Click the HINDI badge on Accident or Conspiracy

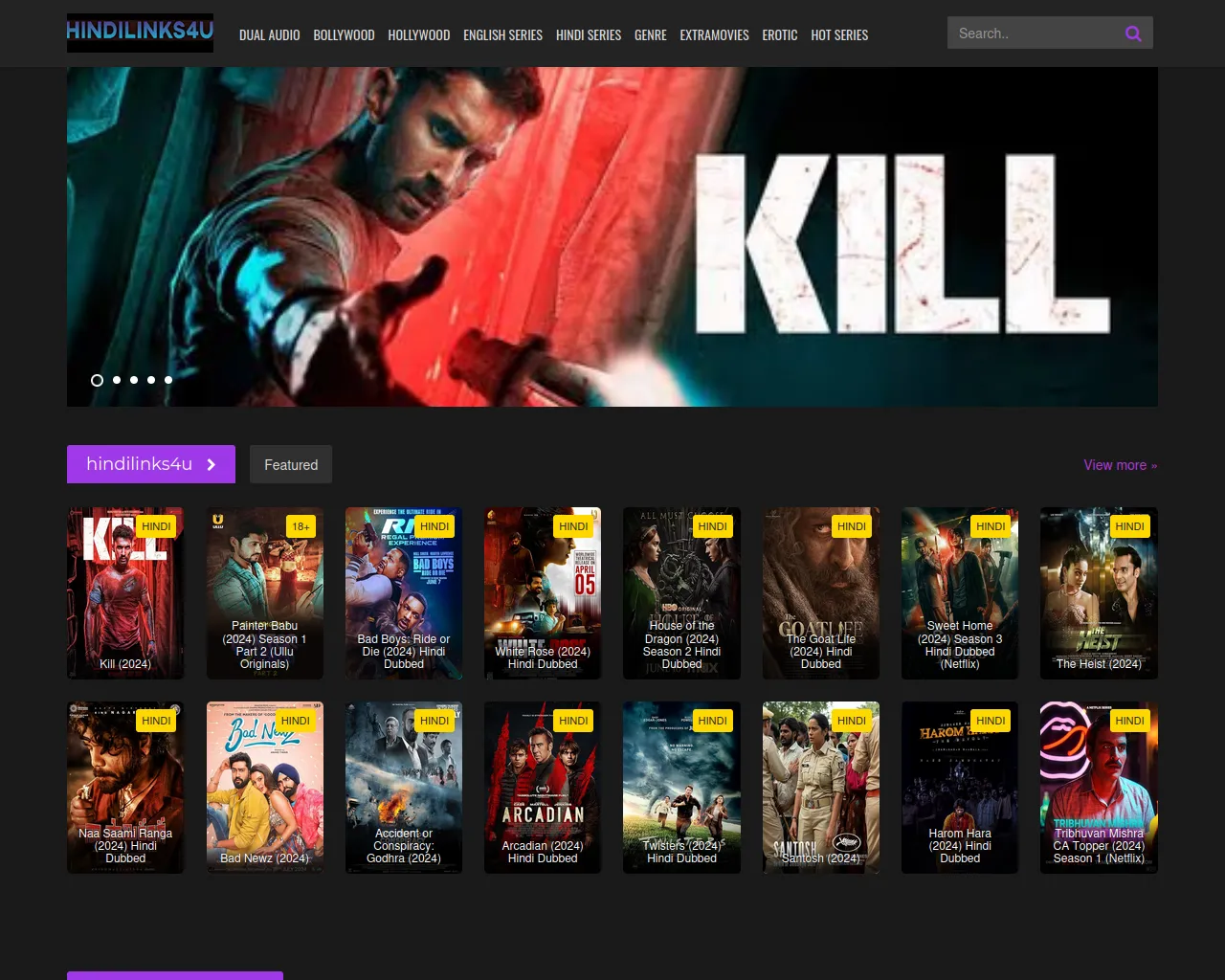pos(434,721)
